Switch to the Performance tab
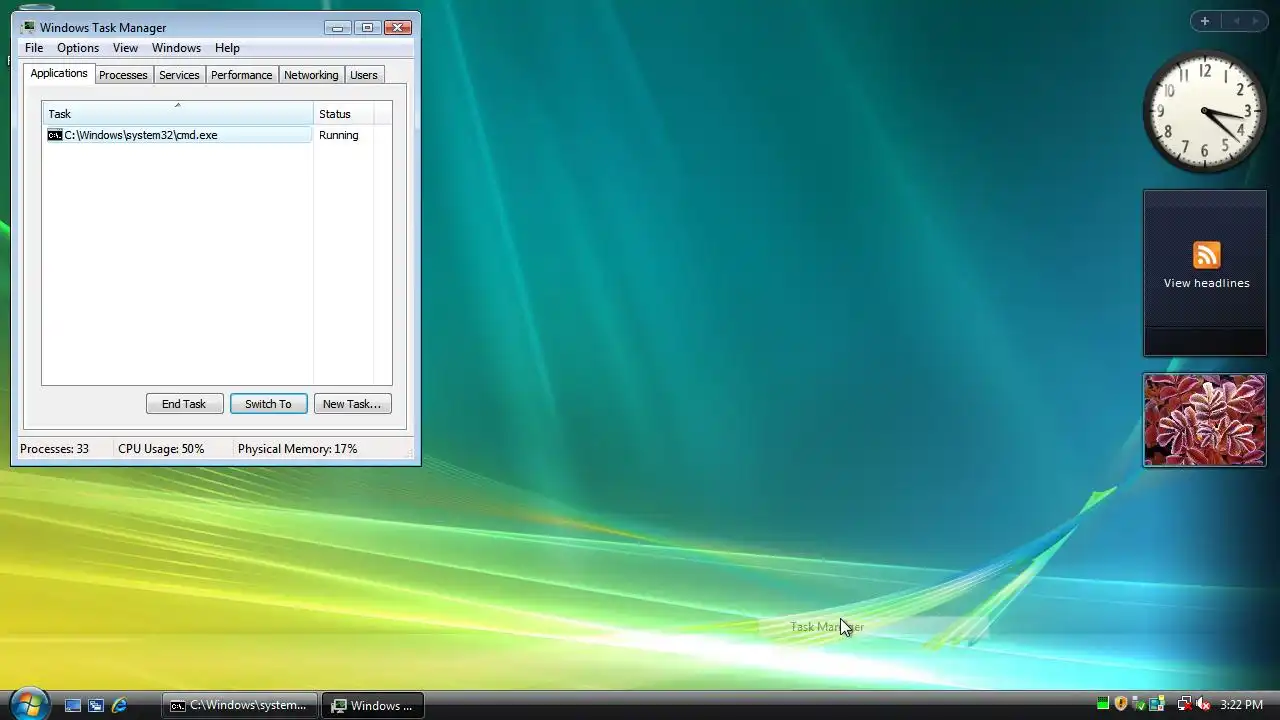Viewport: 1280px width, 720px height. pos(241,75)
